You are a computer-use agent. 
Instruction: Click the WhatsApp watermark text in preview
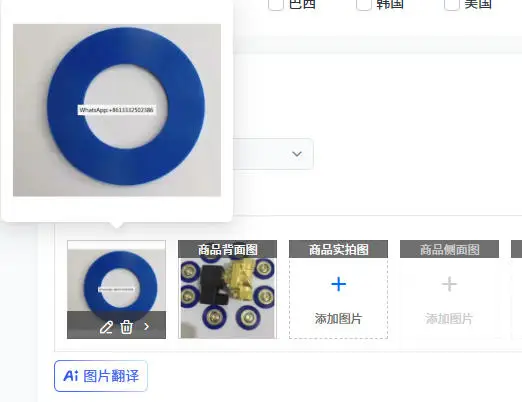[x=116, y=110]
